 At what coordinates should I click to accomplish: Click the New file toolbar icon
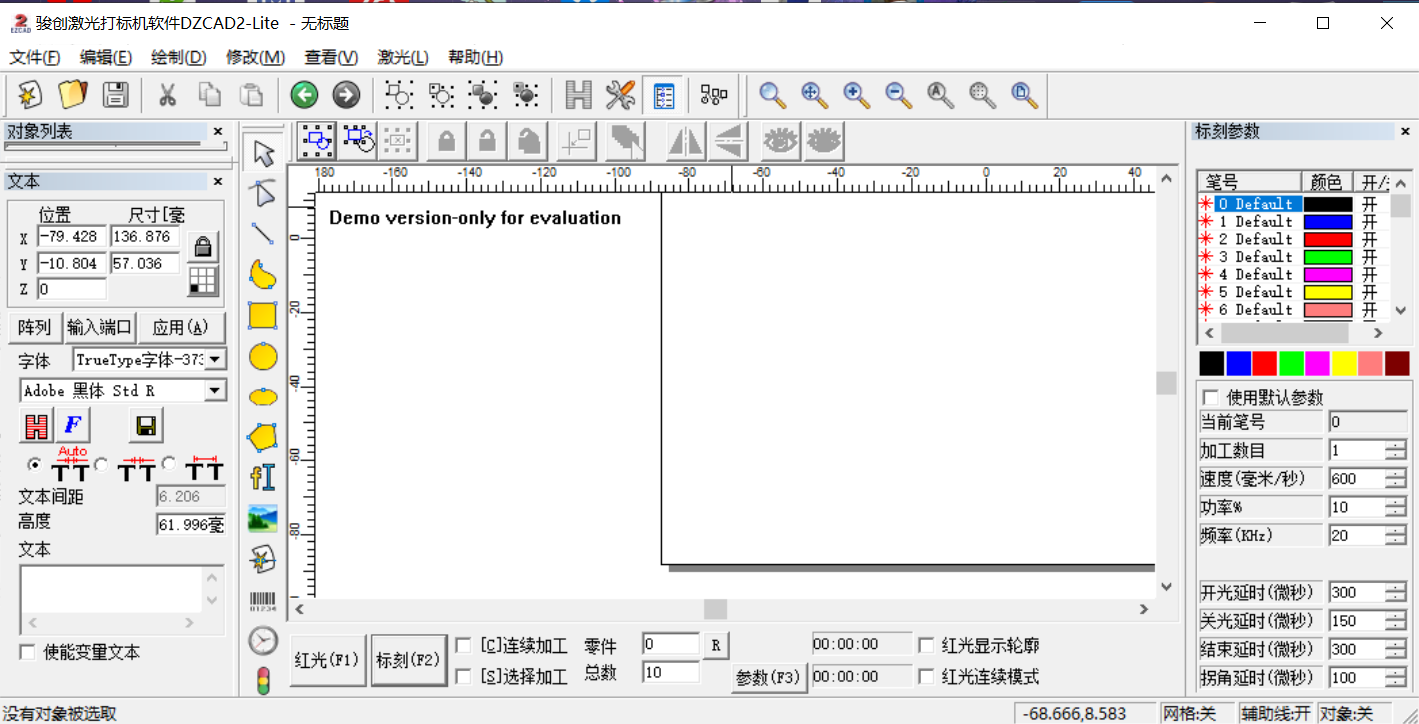(30, 95)
